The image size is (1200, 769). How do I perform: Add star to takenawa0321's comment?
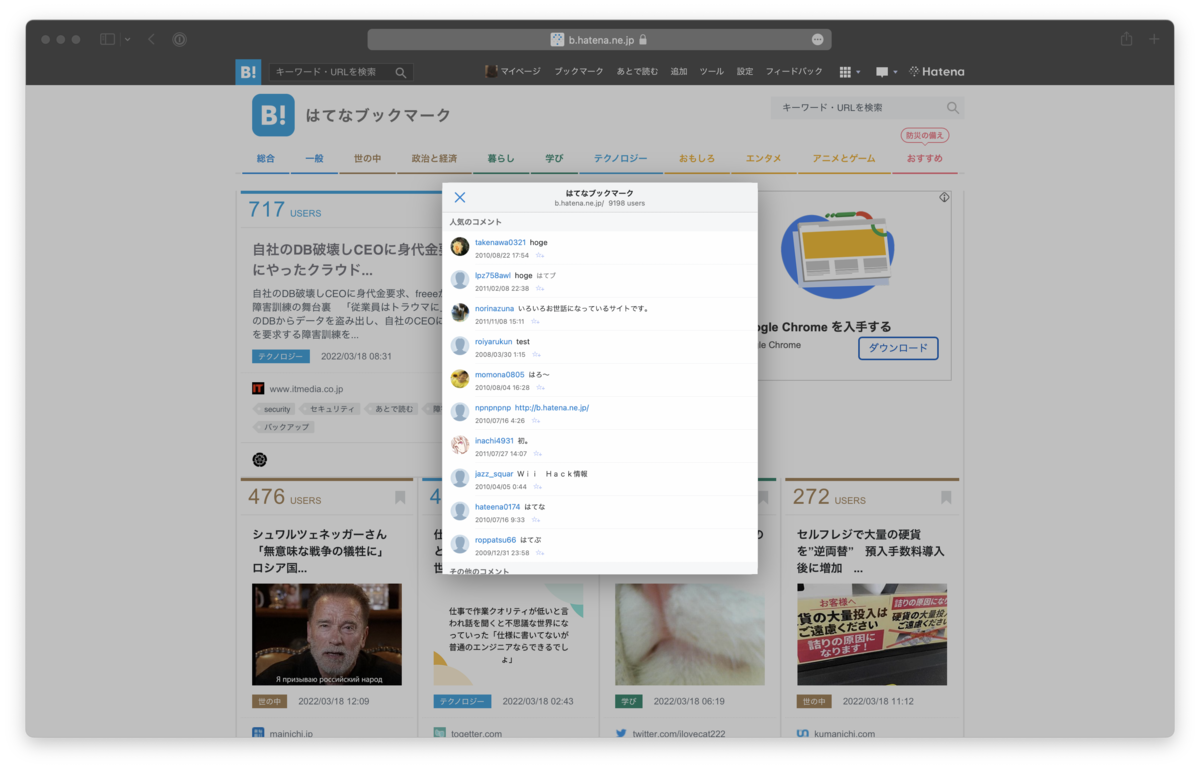[x=540, y=256]
